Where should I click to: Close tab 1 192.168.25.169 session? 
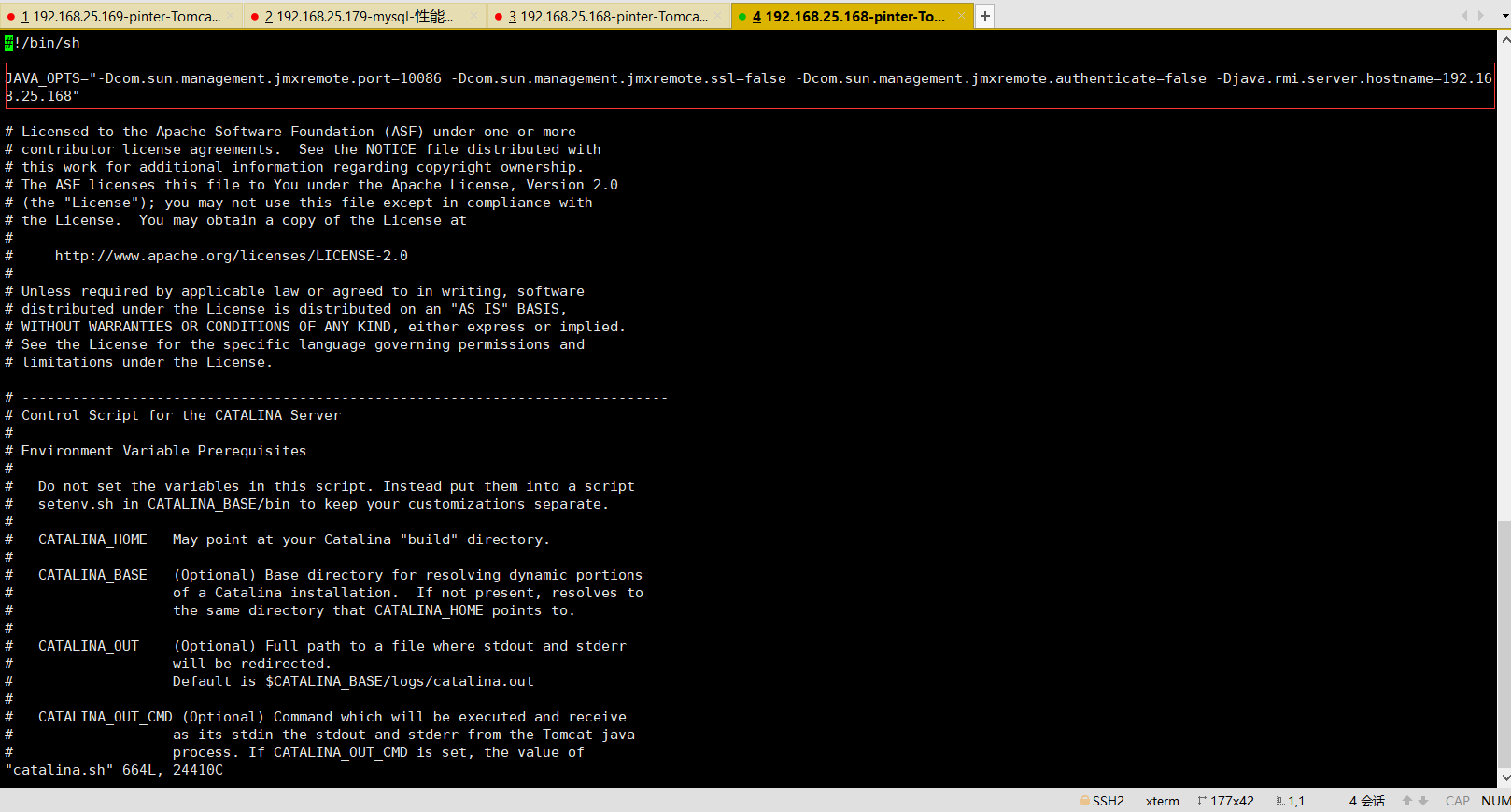(x=231, y=17)
